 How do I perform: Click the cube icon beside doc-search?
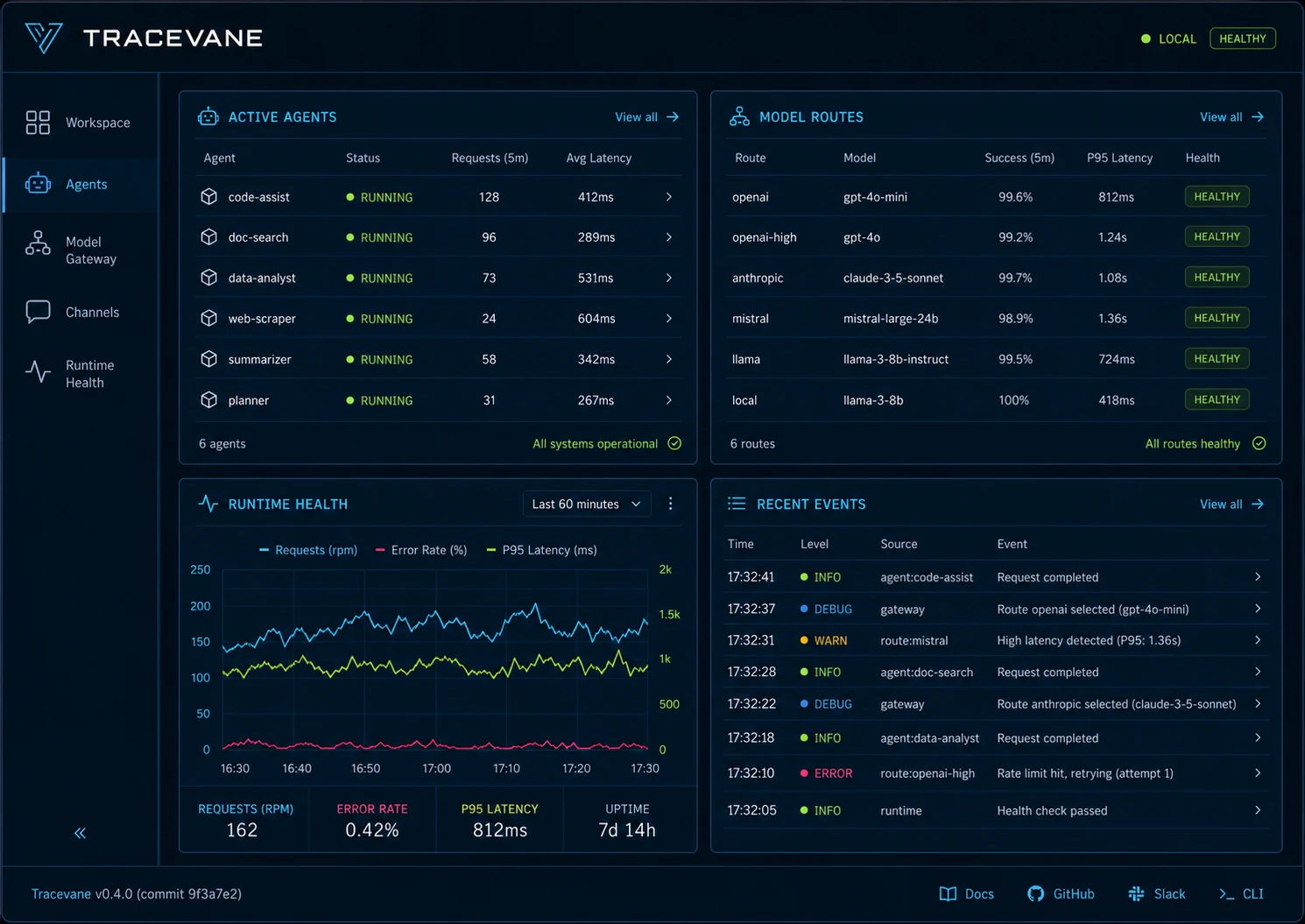click(x=208, y=237)
